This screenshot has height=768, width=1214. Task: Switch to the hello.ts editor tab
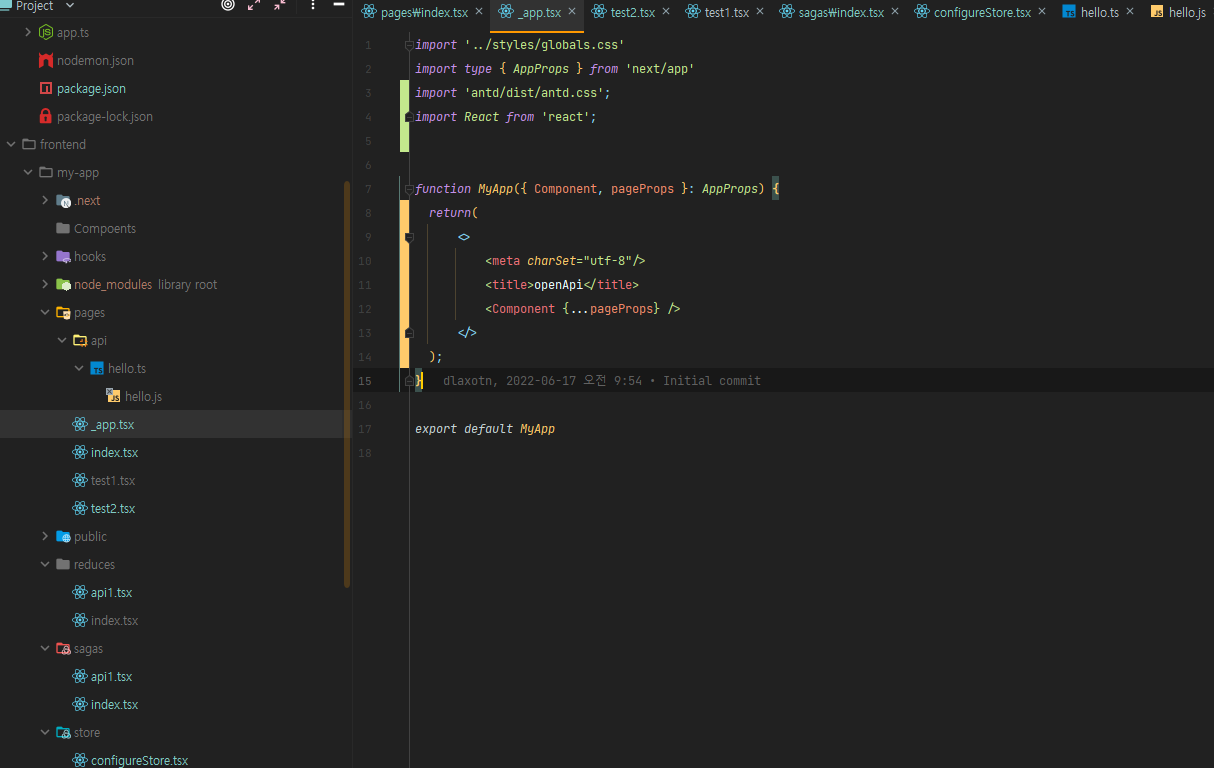(1098, 12)
